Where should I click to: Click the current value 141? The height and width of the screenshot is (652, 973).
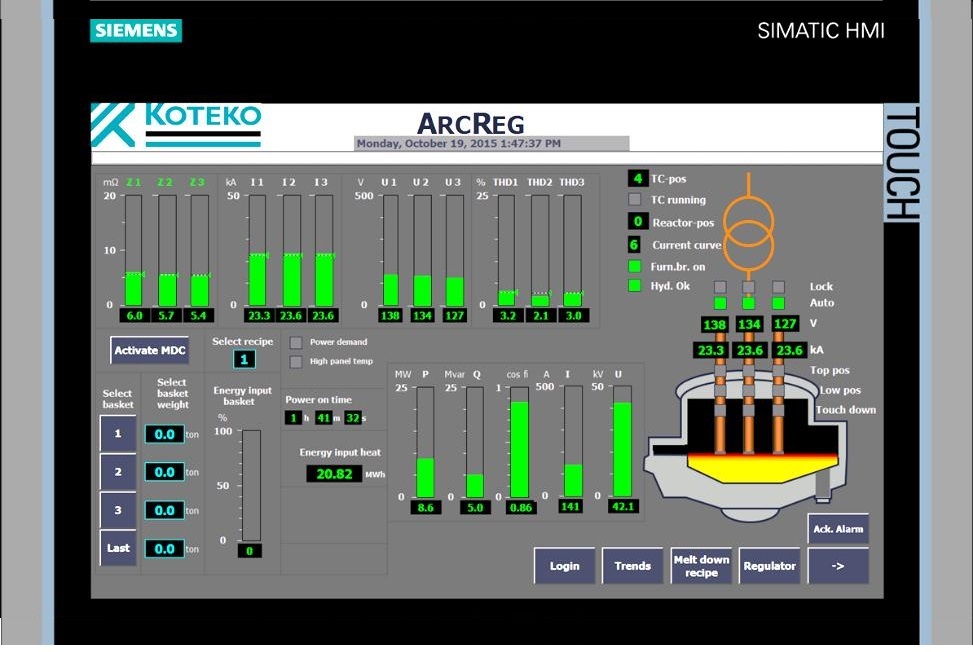click(x=570, y=506)
